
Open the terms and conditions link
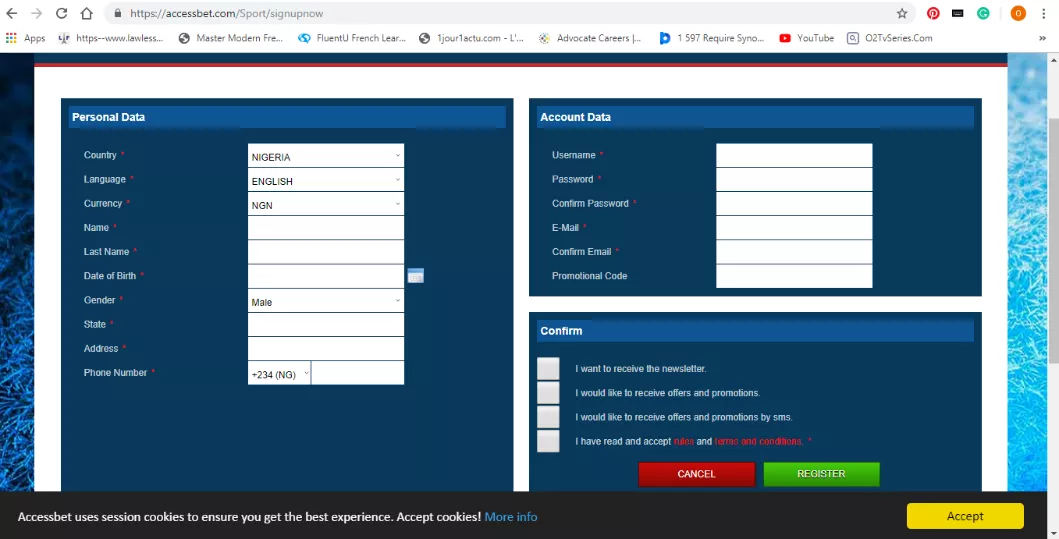[x=758, y=441]
